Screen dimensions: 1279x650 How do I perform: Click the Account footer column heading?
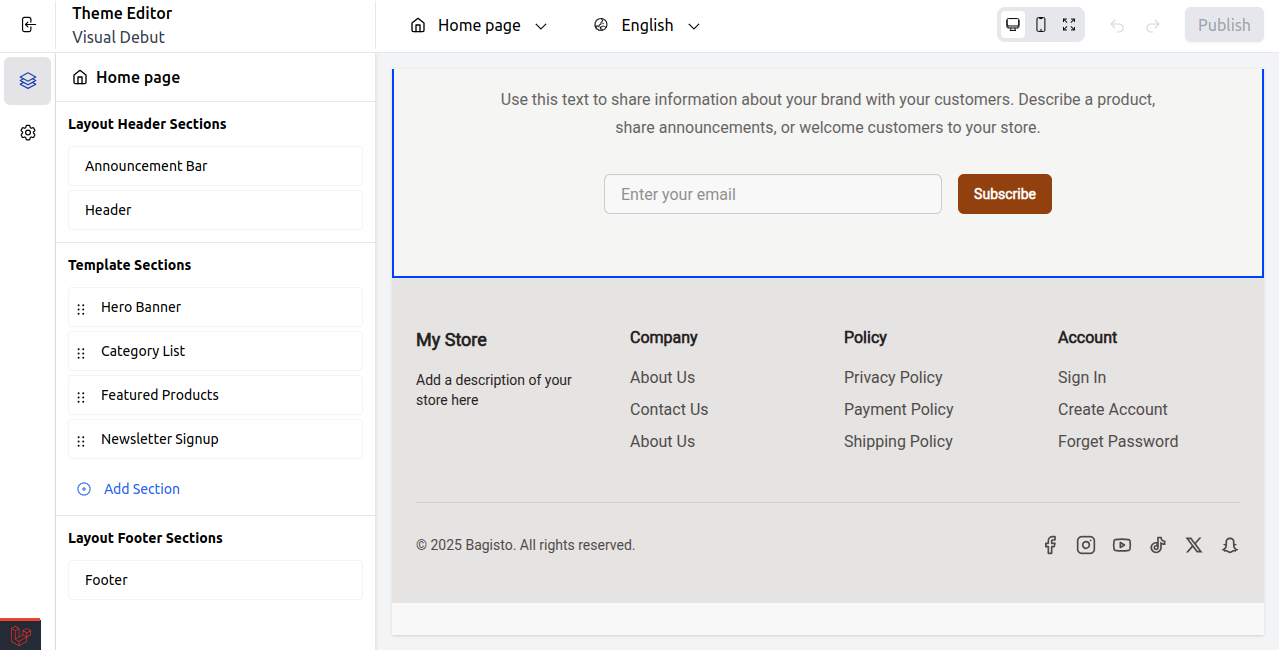point(1087,337)
